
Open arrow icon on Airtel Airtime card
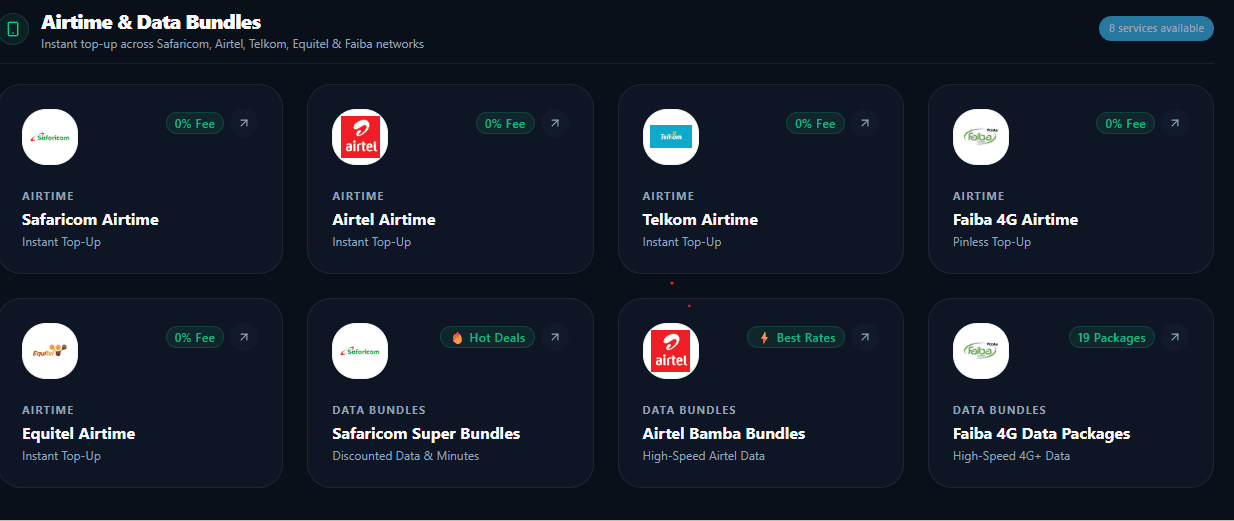[554, 123]
